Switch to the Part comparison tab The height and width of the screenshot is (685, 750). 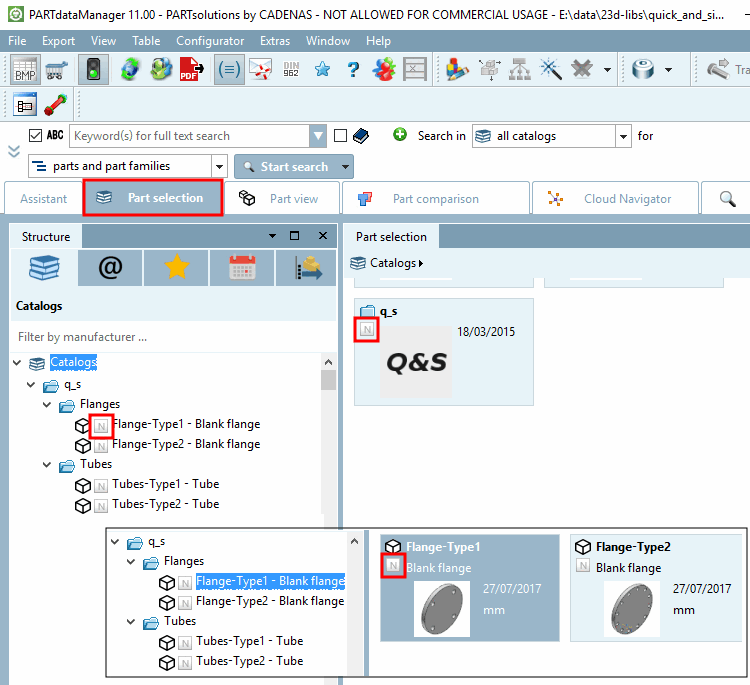coord(436,199)
